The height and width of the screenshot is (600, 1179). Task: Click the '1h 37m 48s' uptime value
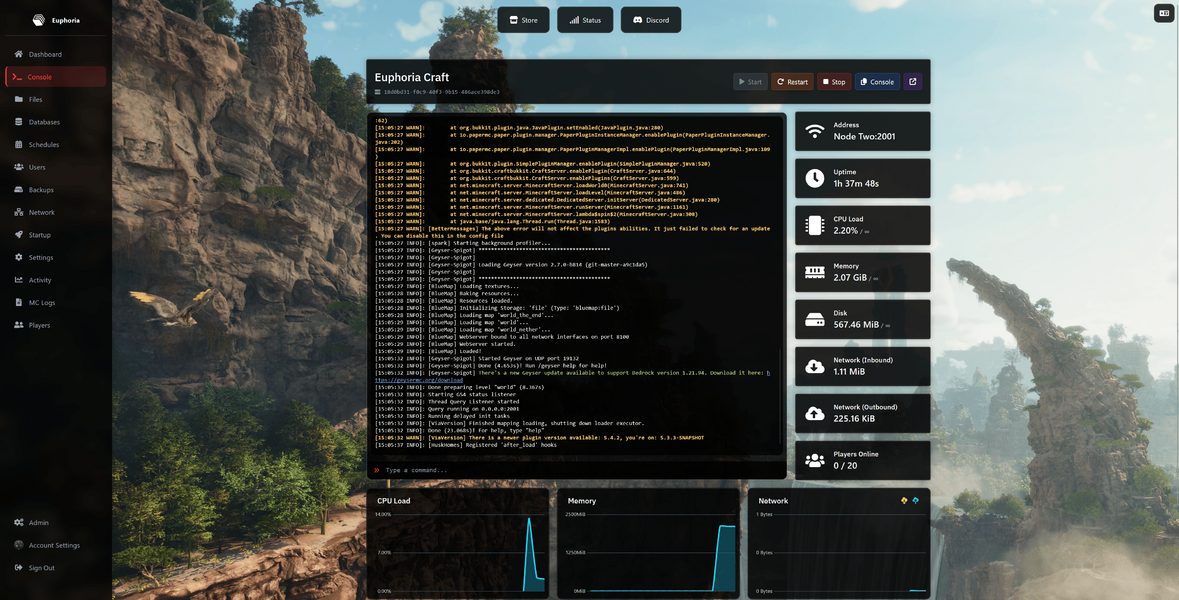(x=856, y=183)
